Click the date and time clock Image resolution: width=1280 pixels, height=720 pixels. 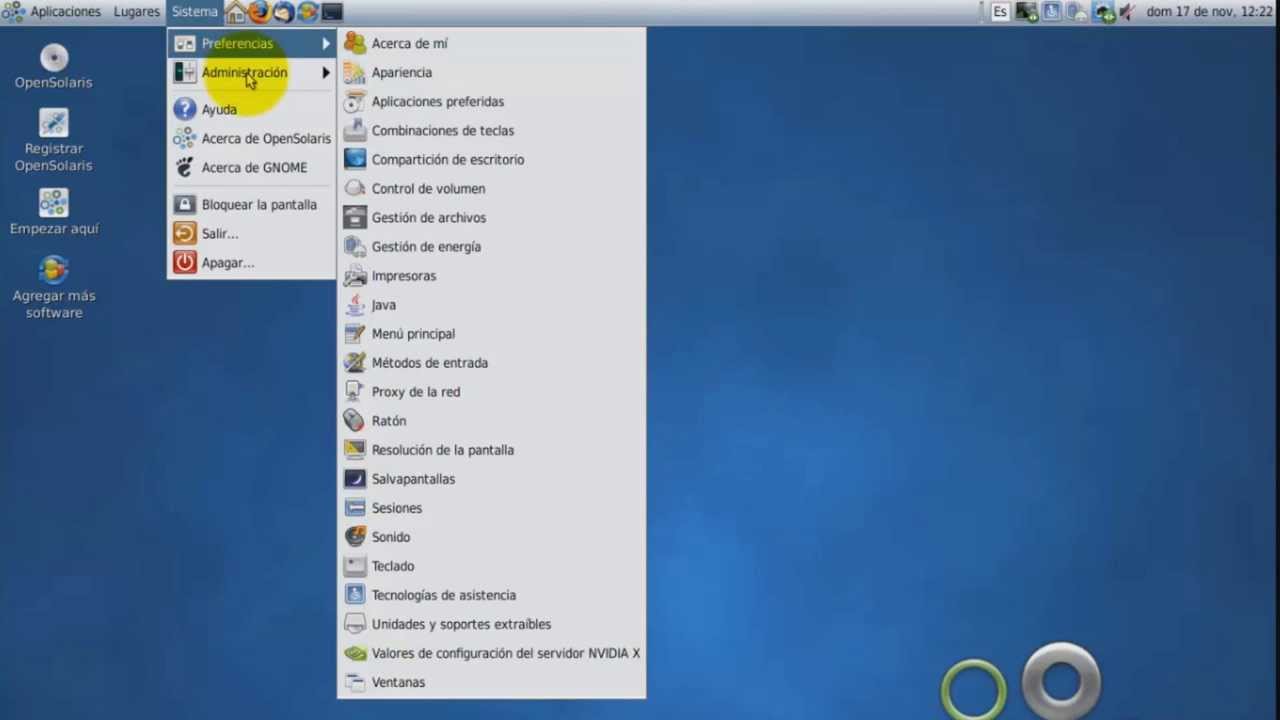click(x=1209, y=12)
